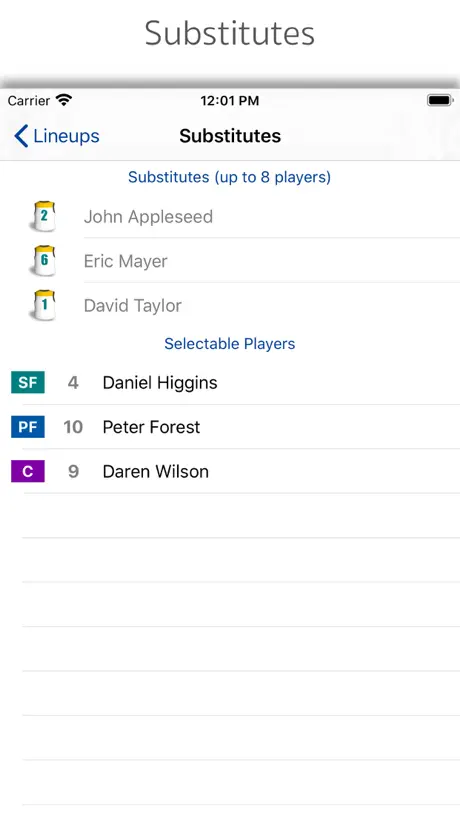The image size is (460, 818).
Task: Tap the battery indicator icon
Action: coord(440,100)
